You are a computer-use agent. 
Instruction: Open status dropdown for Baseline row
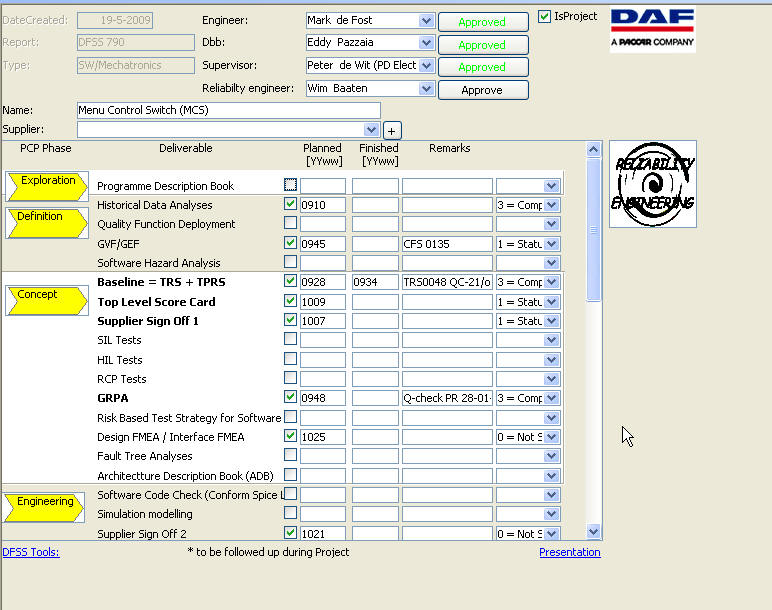552,282
